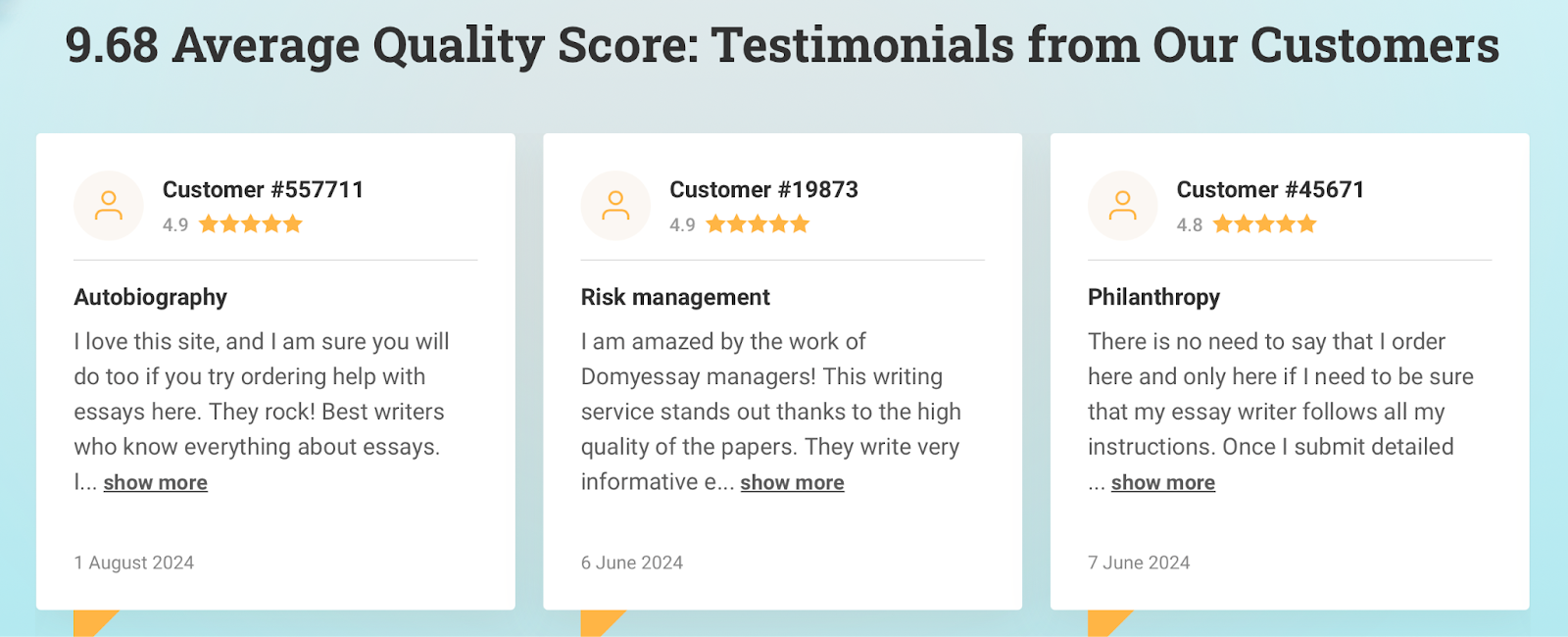Click the Risk management review title
The image size is (1568, 637).
(x=675, y=297)
